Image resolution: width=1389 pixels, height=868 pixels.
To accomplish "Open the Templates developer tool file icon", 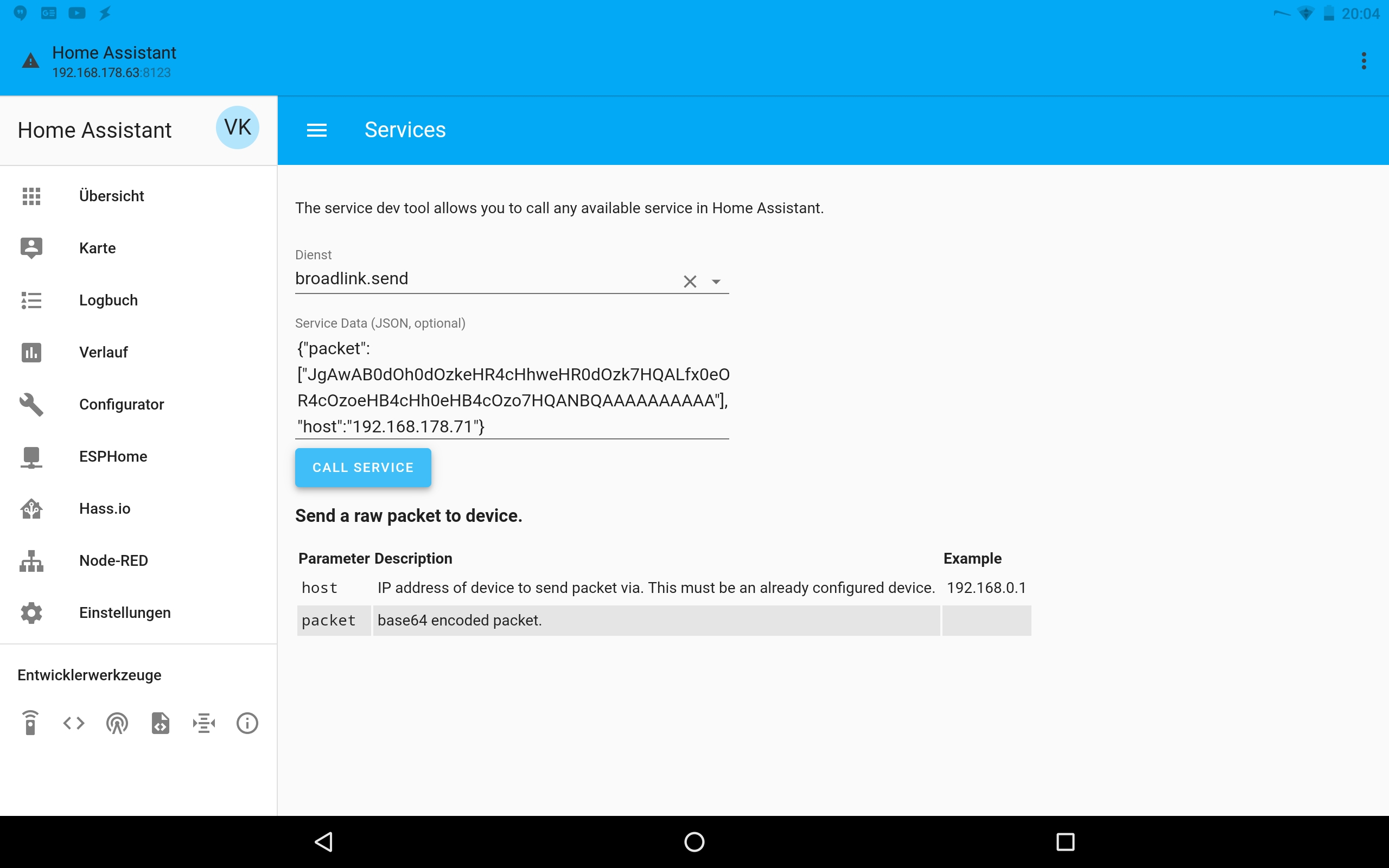I will pyautogui.click(x=160, y=723).
